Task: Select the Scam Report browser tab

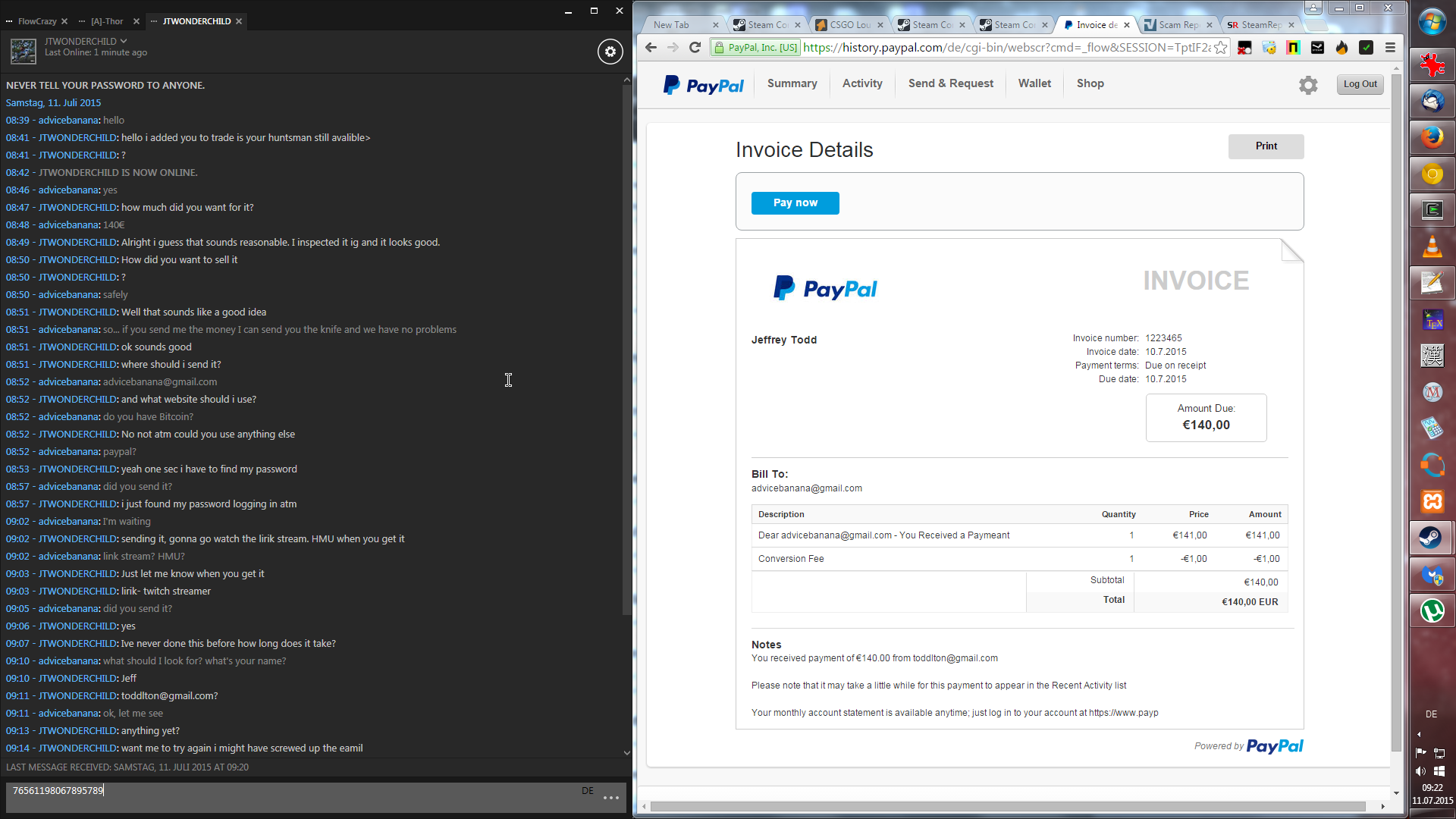Action: tap(1177, 25)
